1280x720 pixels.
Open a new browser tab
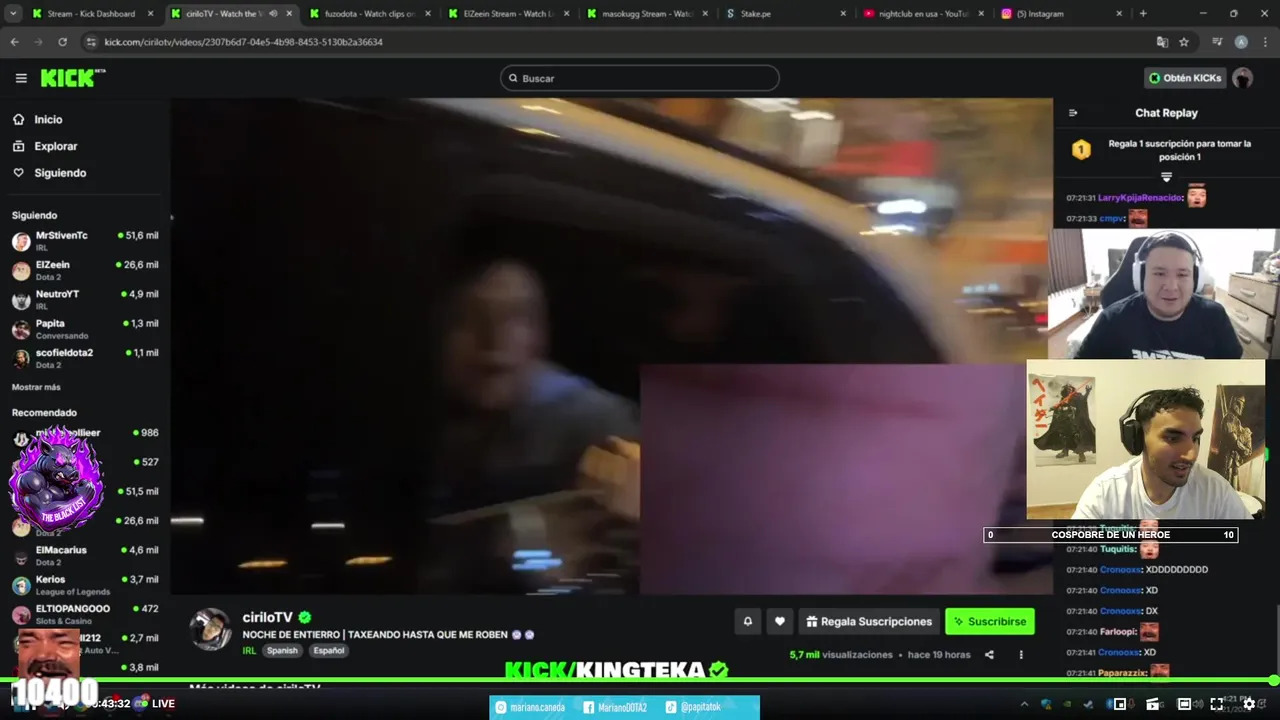click(x=1143, y=14)
